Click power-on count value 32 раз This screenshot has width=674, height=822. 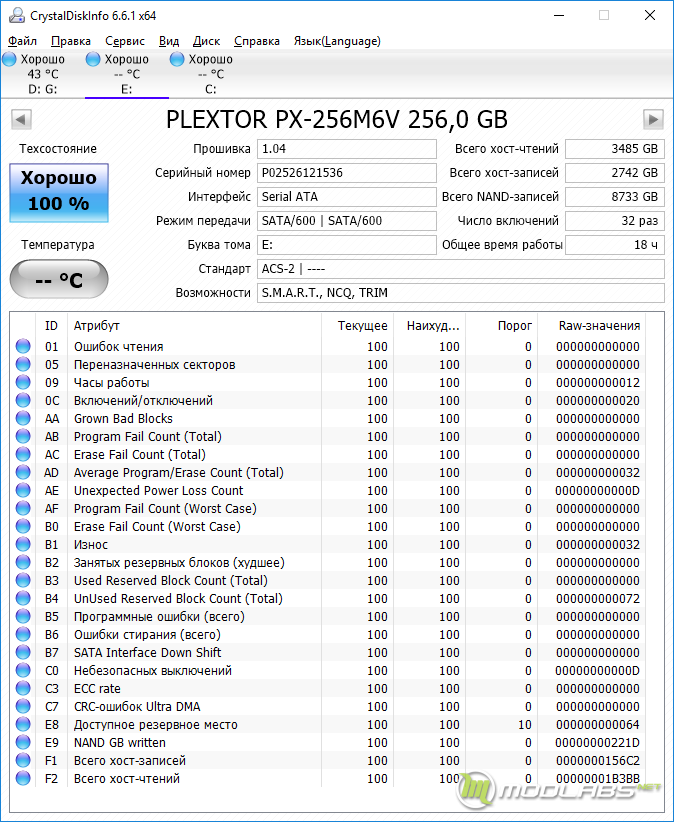coord(615,221)
